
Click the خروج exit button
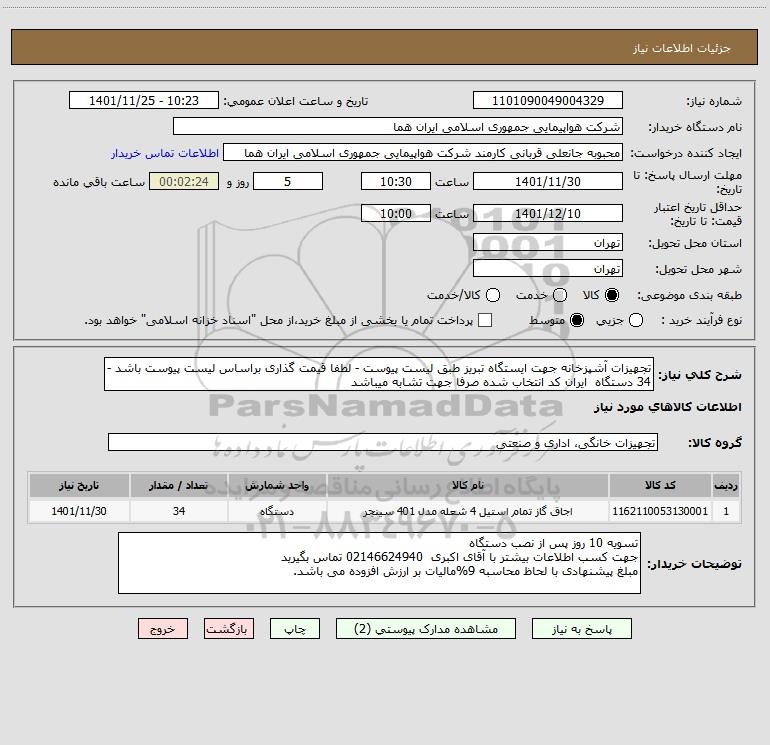[163, 629]
